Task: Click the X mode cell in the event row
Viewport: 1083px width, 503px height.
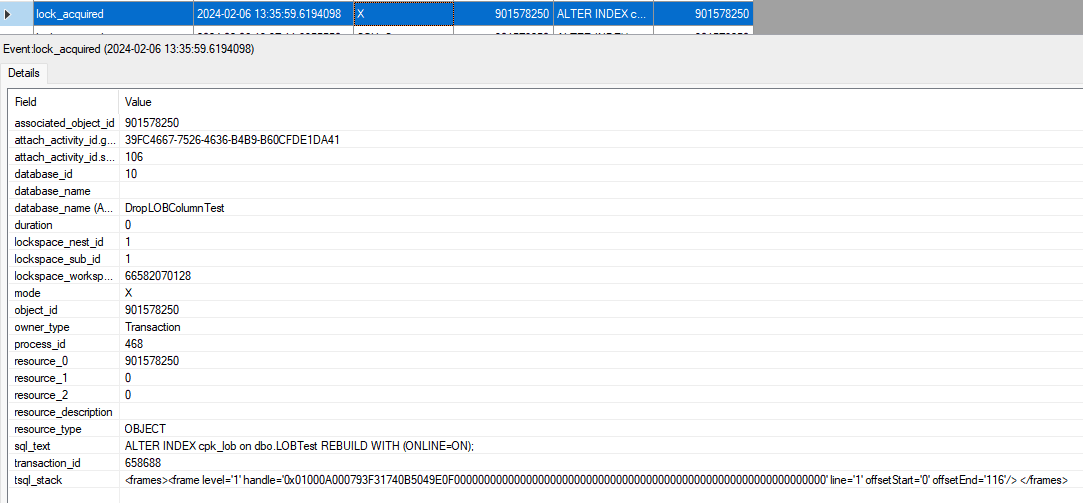Action: (x=402, y=14)
